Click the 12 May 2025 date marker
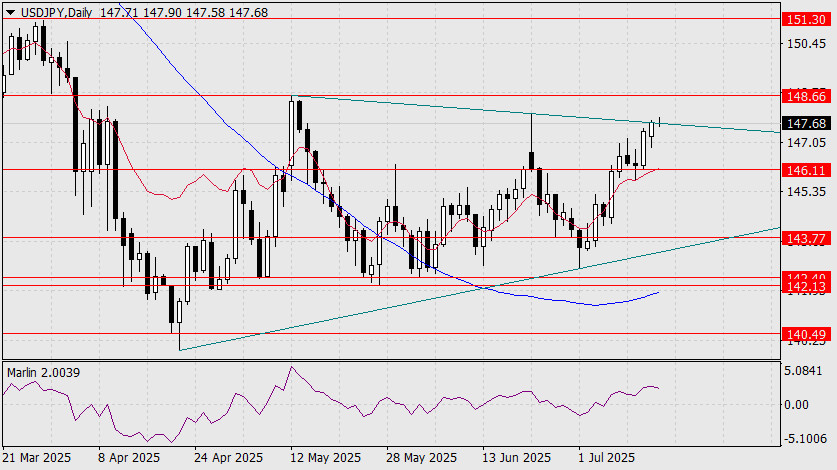This screenshot has height=470, width=837. [x=326, y=458]
